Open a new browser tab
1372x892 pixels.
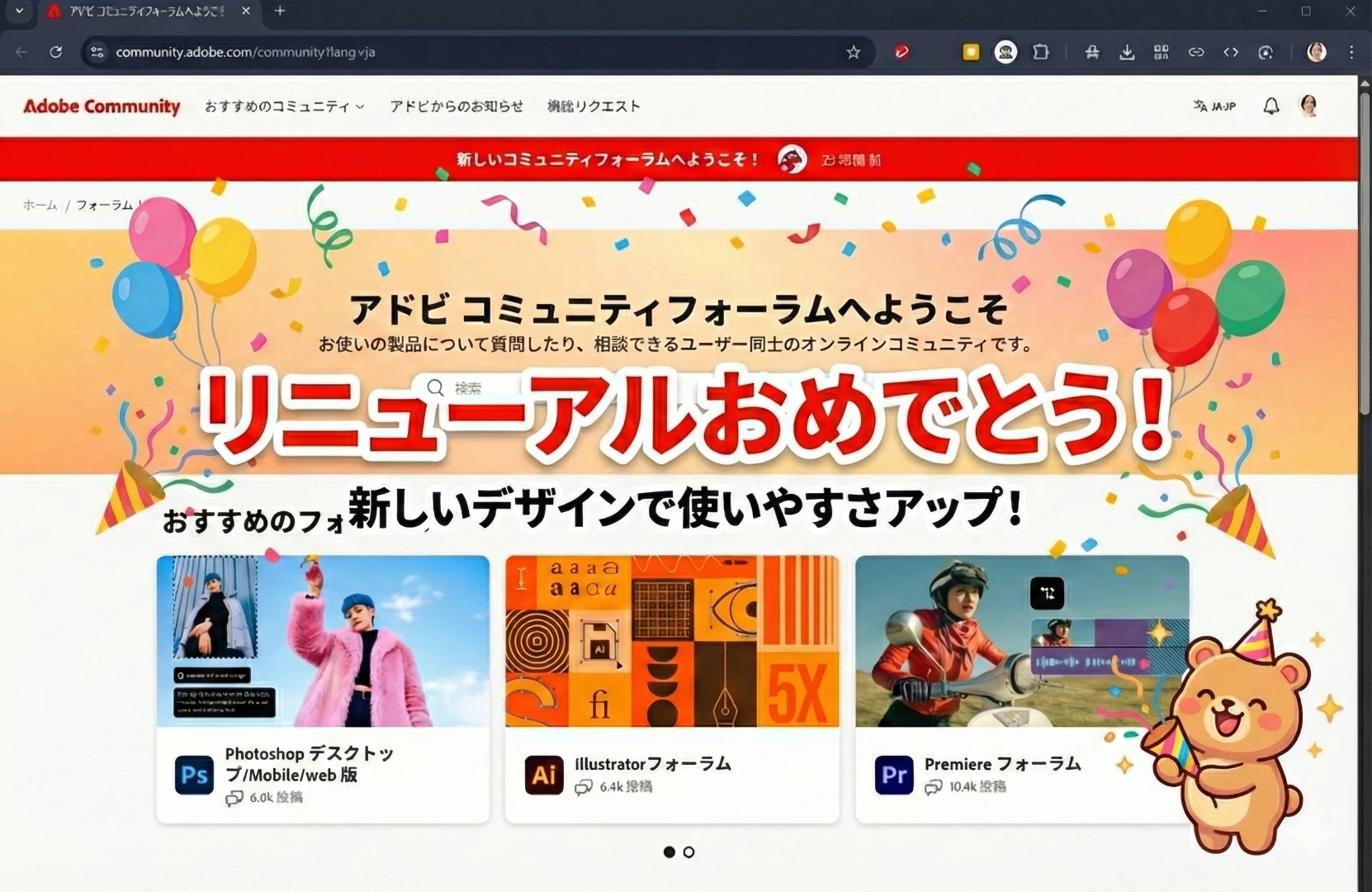point(280,11)
